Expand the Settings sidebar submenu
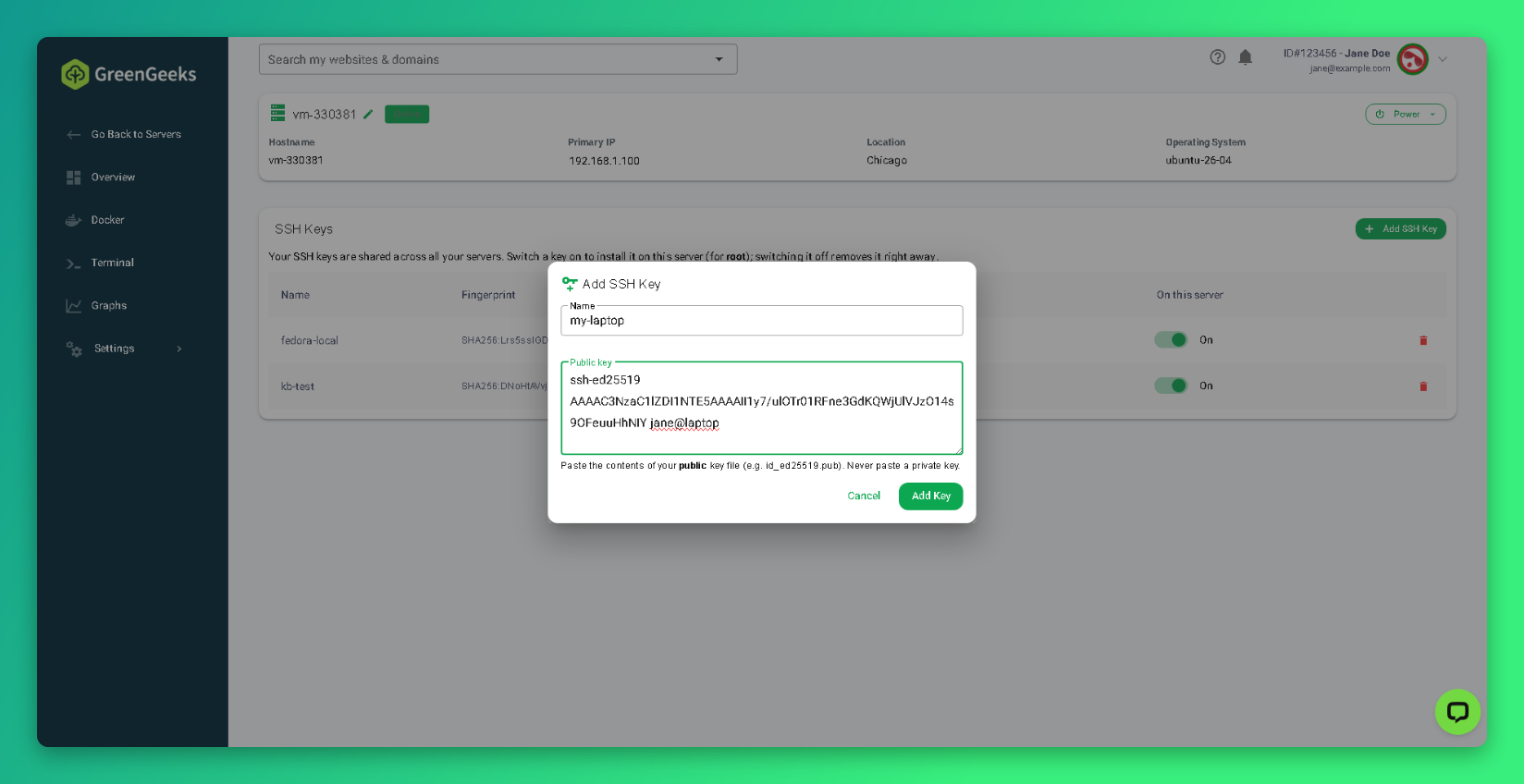The image size is (1524, 784). point(125,349)
